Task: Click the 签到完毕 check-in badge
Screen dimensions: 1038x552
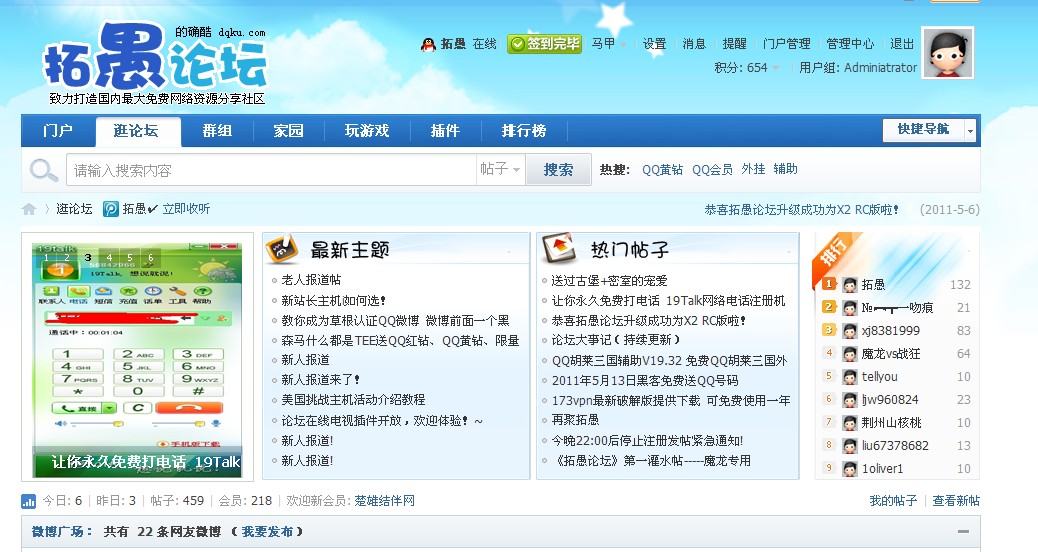Action: click(544, 44)
